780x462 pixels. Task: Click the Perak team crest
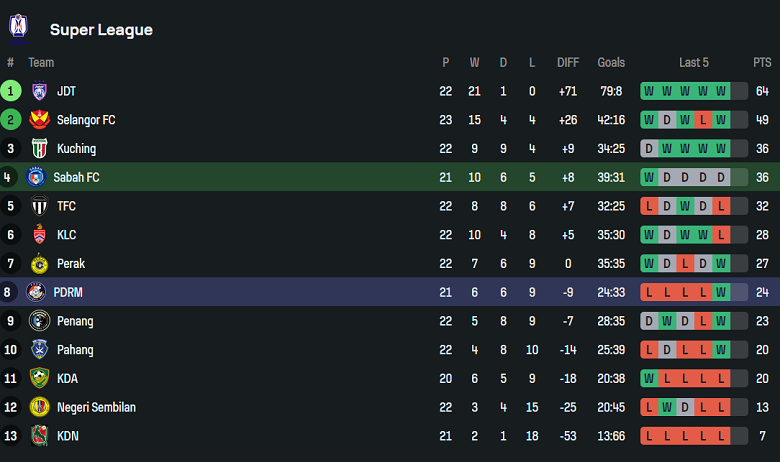[x=40, y=264]
